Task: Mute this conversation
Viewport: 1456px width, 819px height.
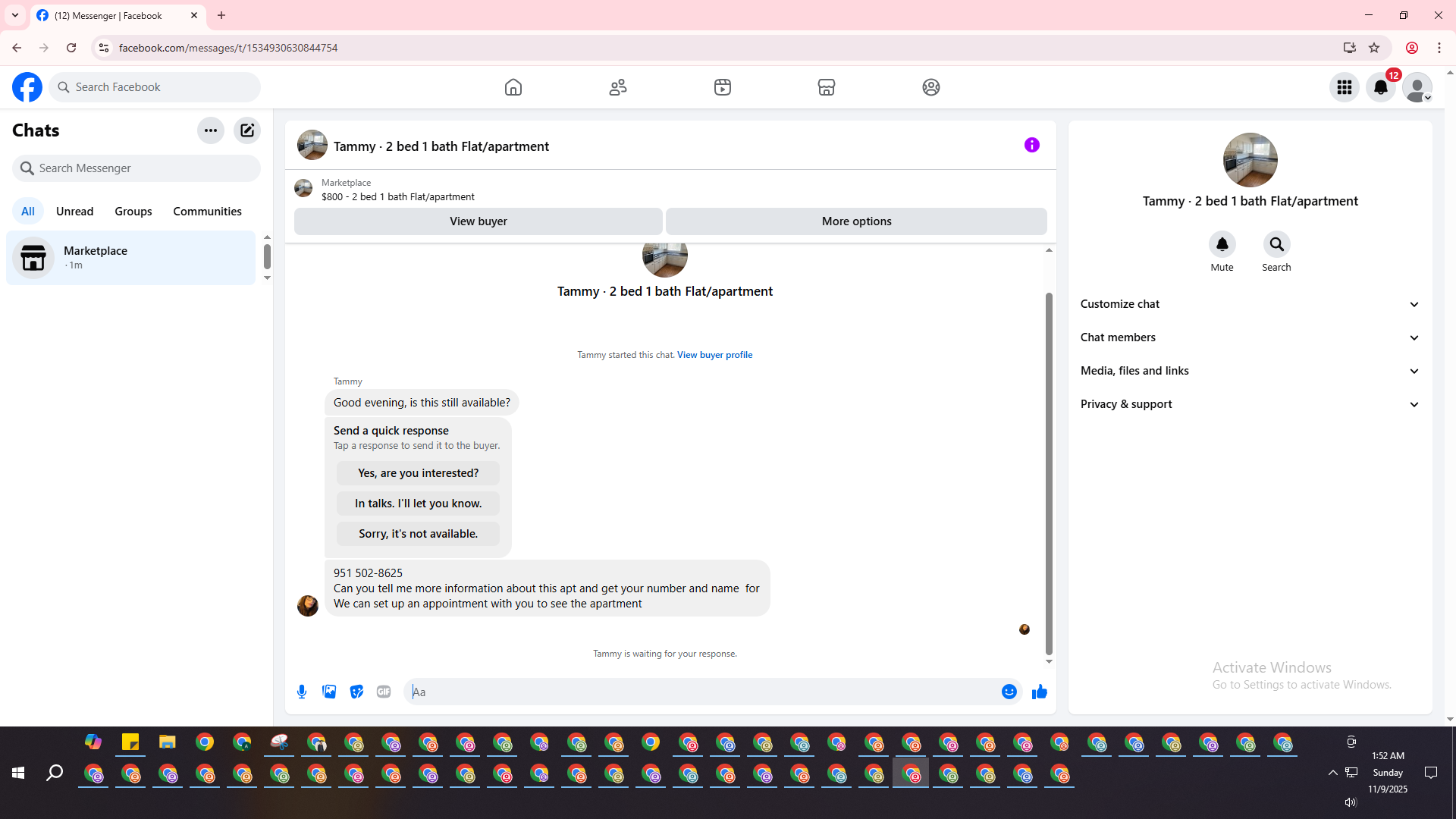Action: [1222, 245]
